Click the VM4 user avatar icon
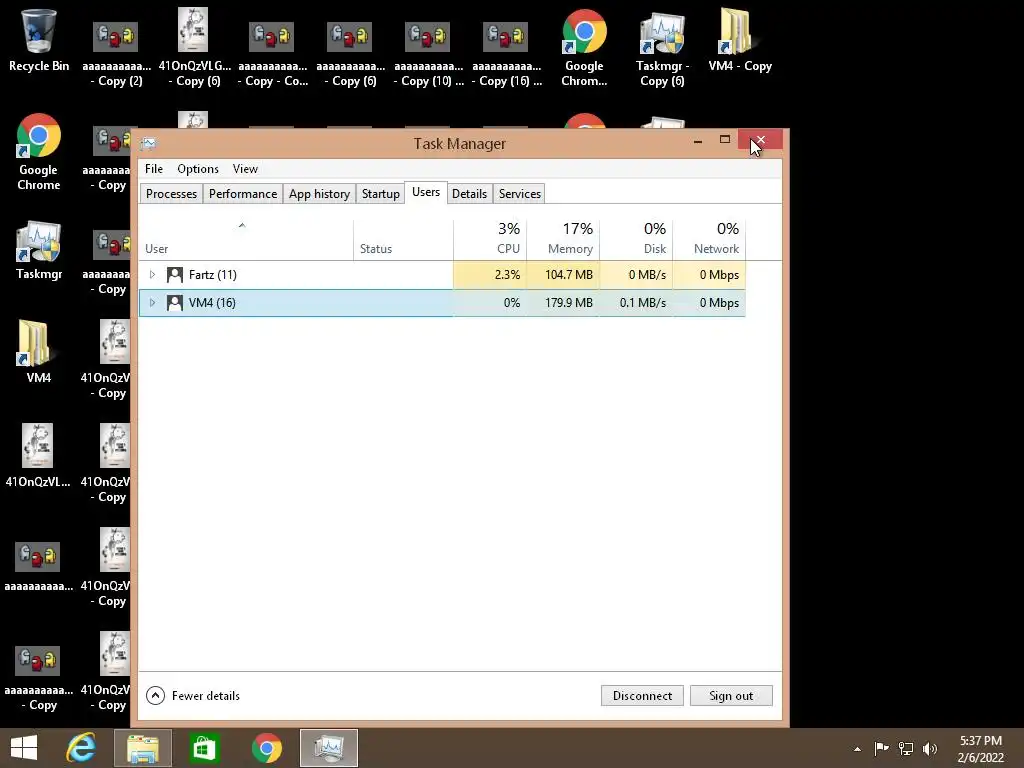Viewport: 1024px width, 768px height. pos(174,303)
